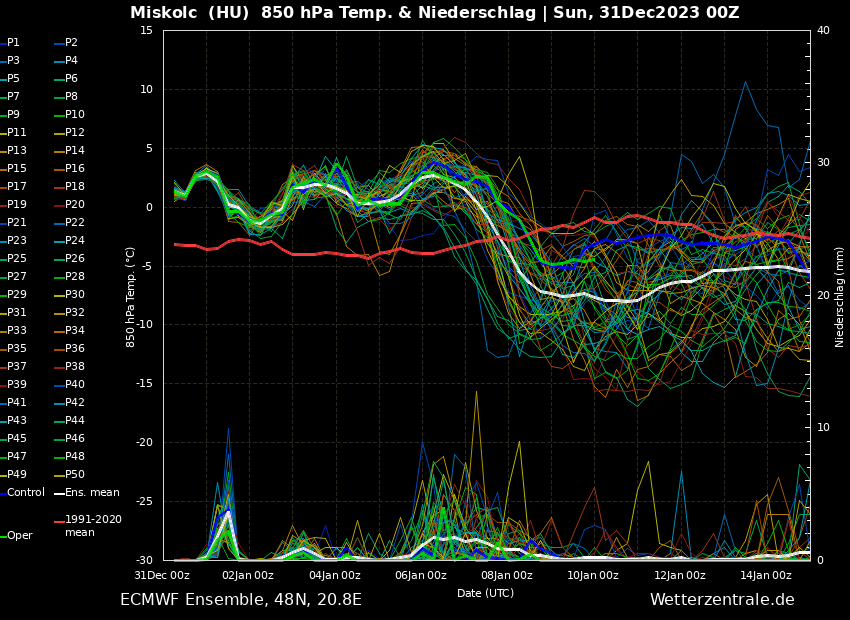Select the P2 legend entry

click(71, 43)
